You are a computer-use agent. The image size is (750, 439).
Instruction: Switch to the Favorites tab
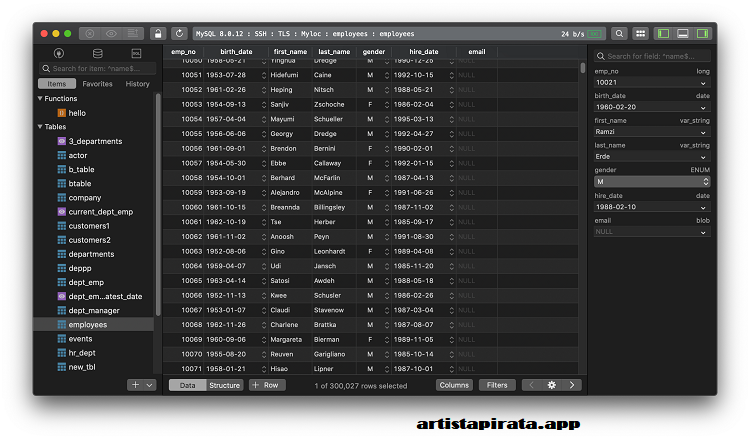point(97,84)
